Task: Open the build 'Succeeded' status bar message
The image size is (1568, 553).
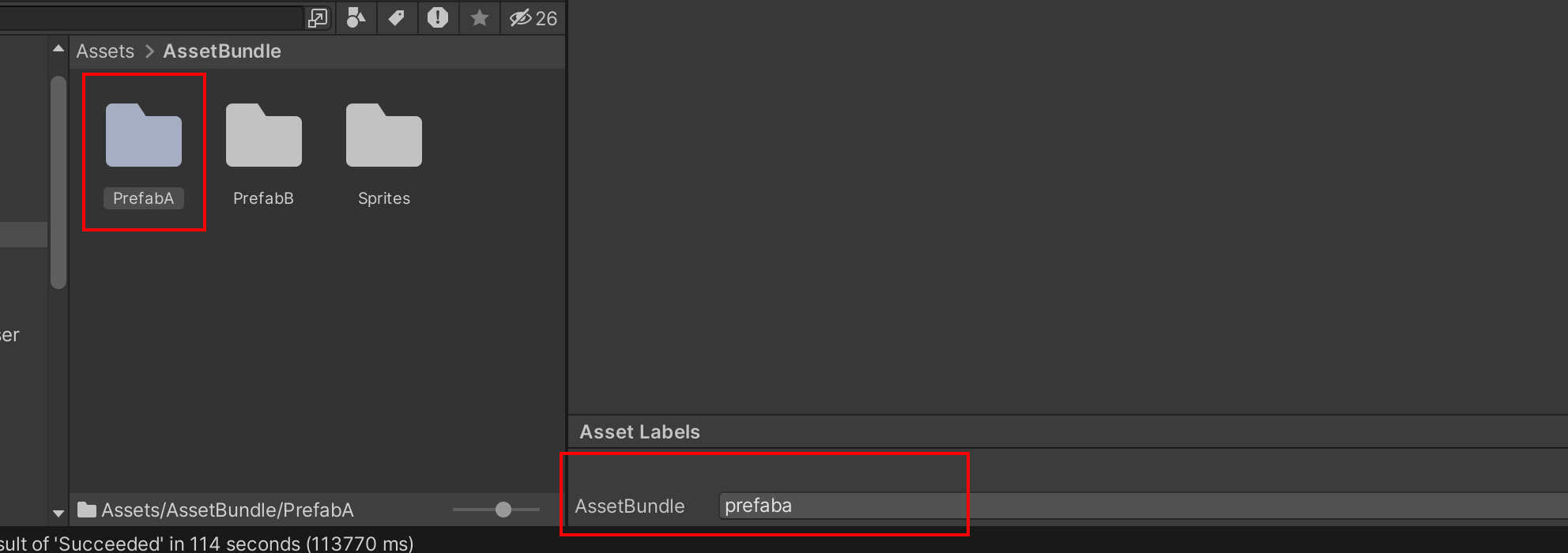Action: pyautogui.click(x=206, y=544)
